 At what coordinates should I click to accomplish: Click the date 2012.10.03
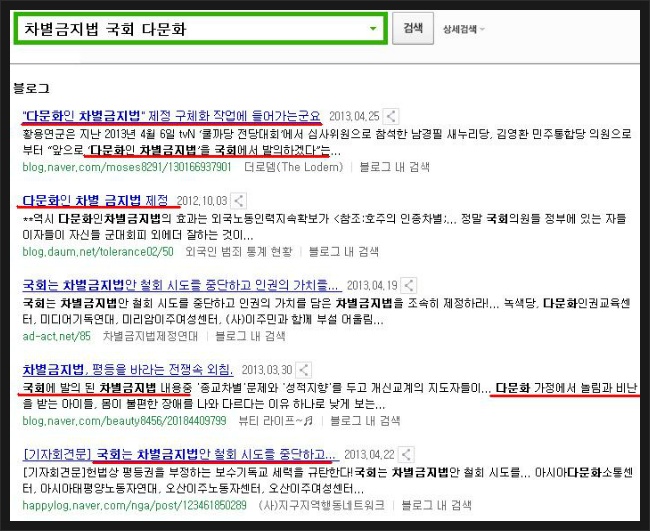(202, 201)
